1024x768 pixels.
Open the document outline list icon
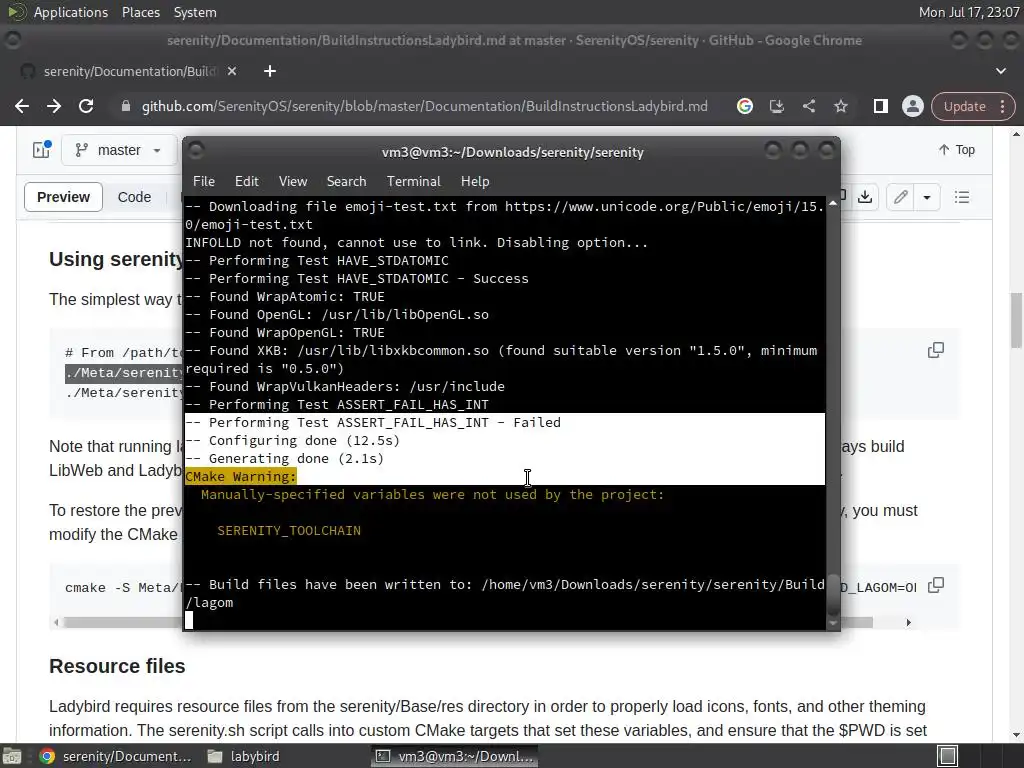(x=961, y=197)
